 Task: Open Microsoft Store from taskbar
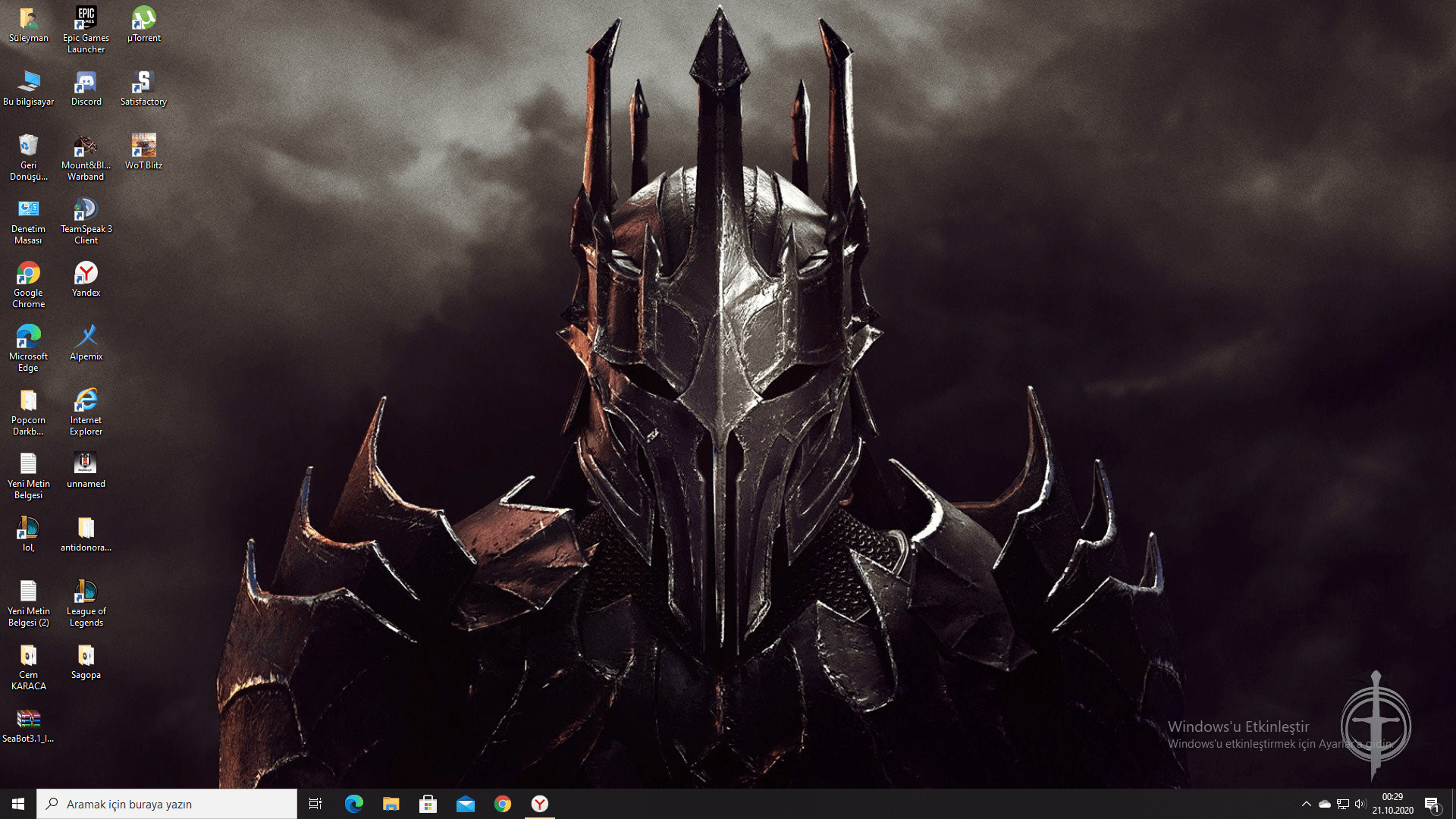pos(428,804)
